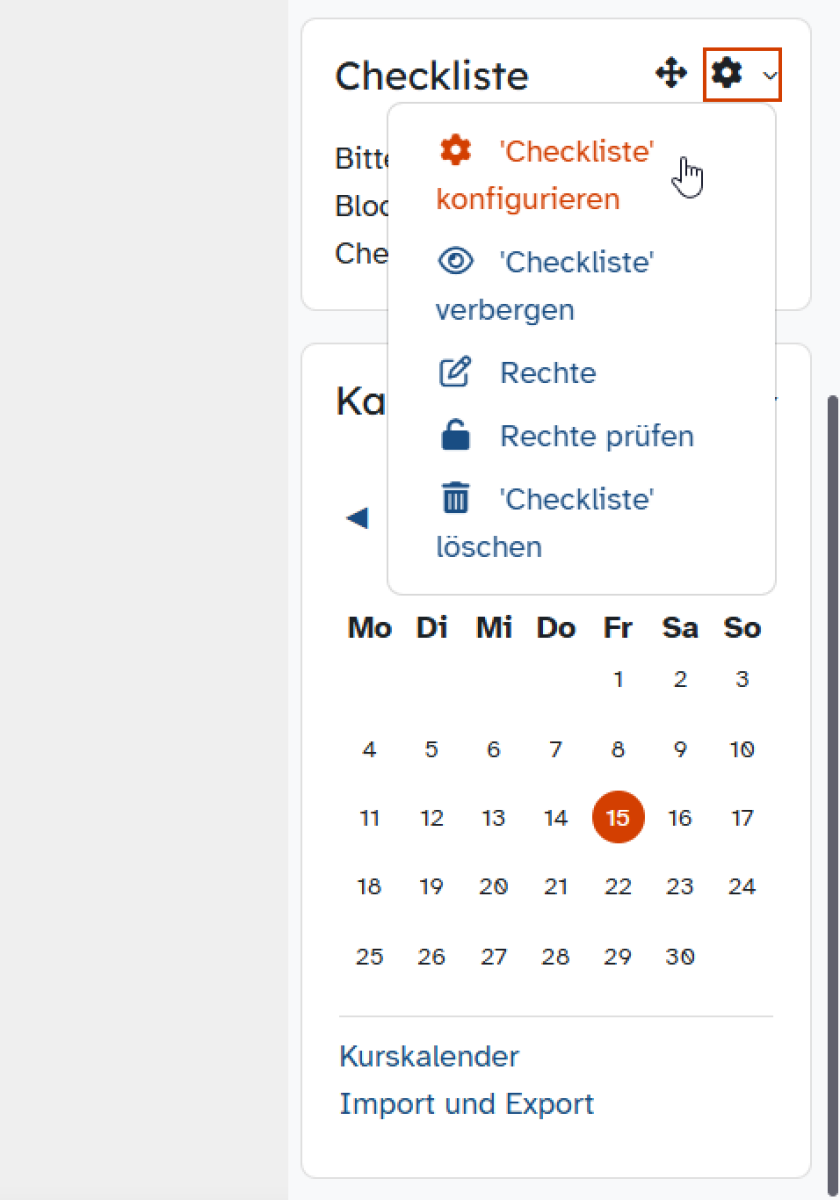Go to previous month with left arrow
Screen dimensions: 840x1200
click(357, 517)
